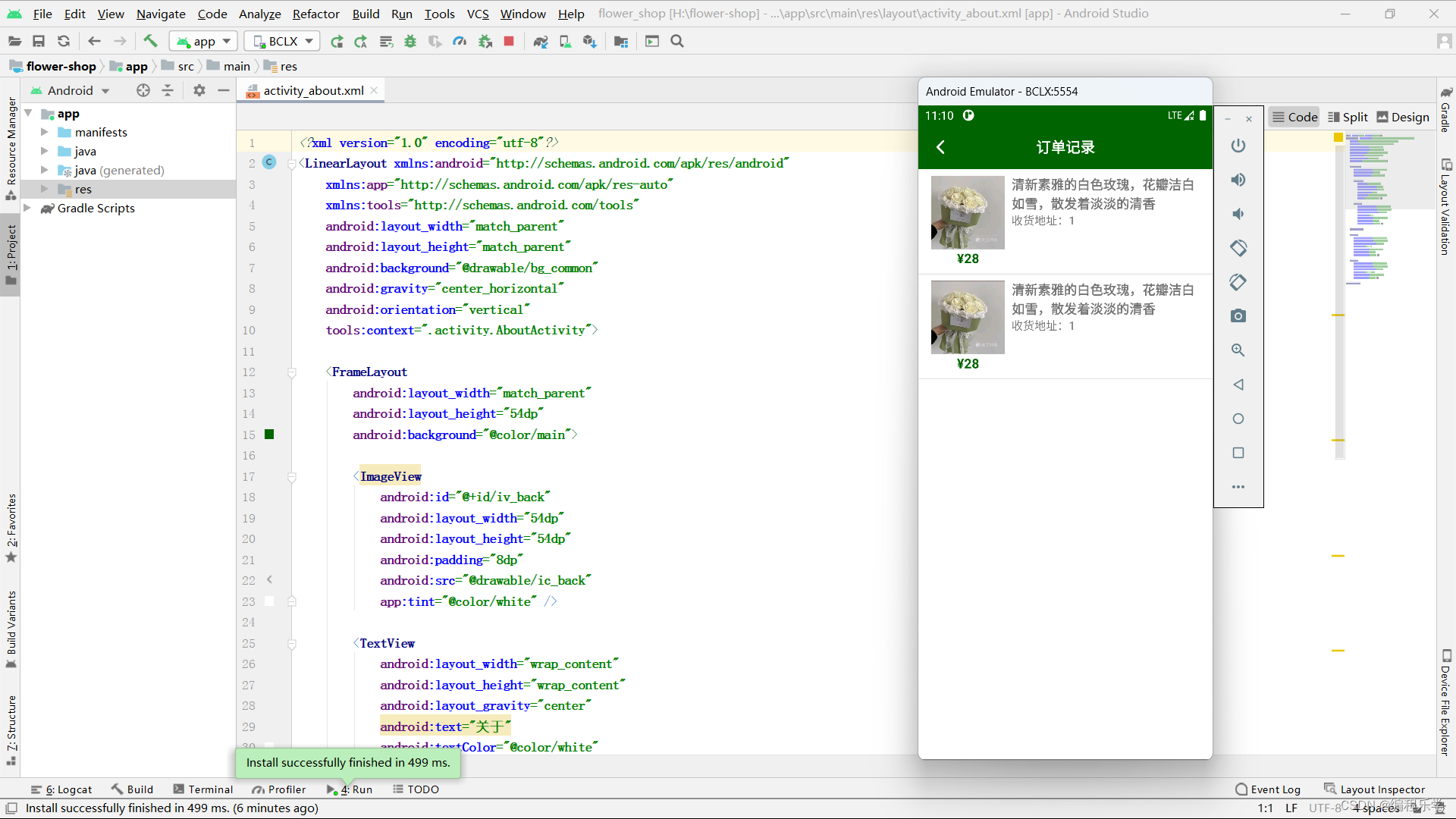Image resolution: width=1456 pixels, height=819 pixels.
Task: Navigate back with the left arrow icon
Action: (94, 41)
